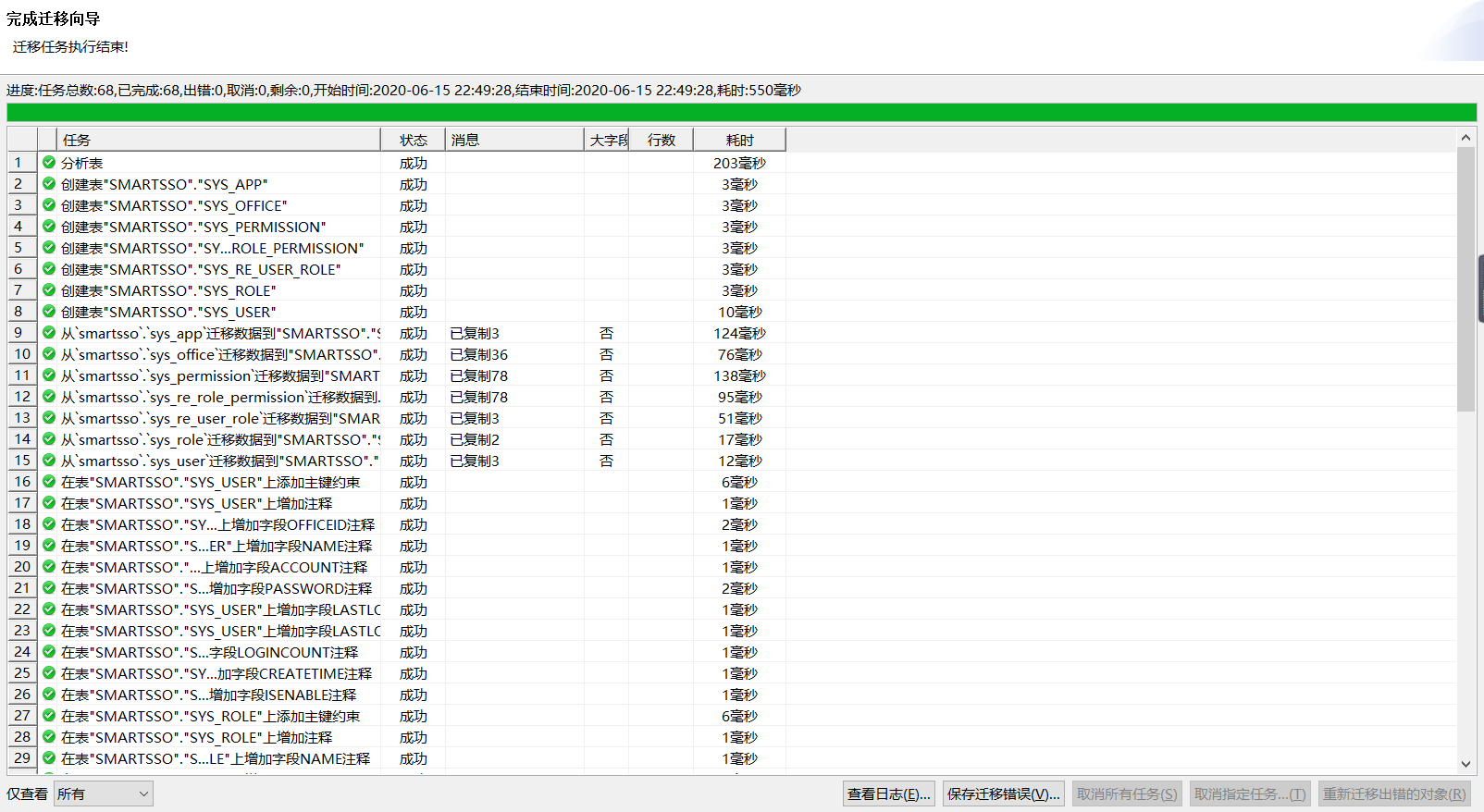Click the 保存迁移错误 button

[1004, 794]
